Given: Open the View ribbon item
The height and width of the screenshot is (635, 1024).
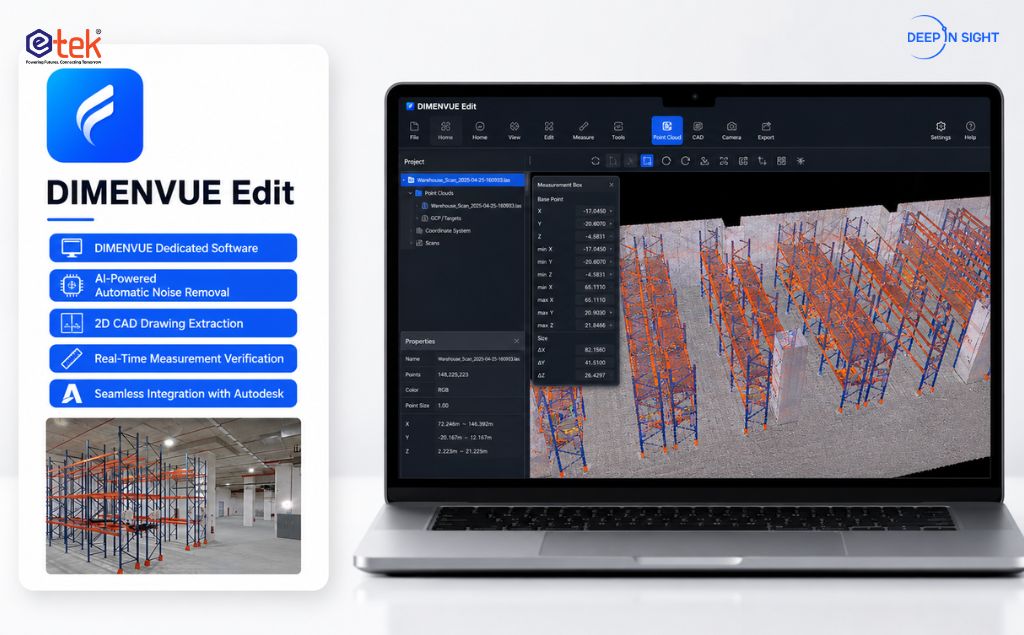Looking at the screenshot, I should 515,130.
